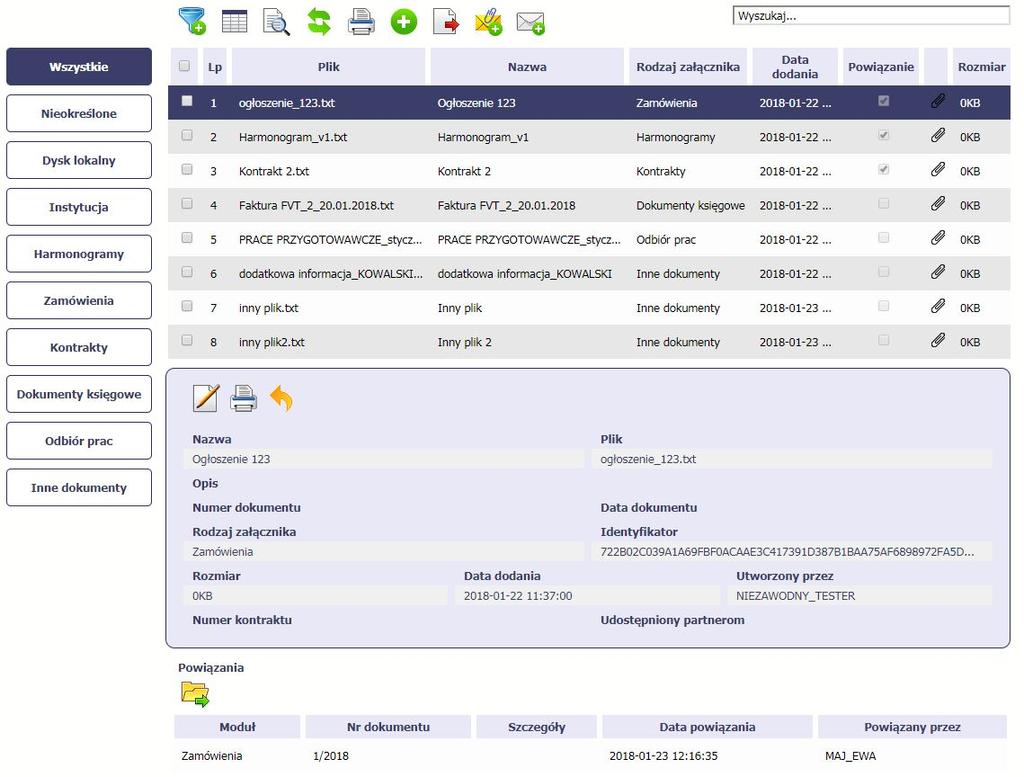Click paperclip icon on Kontrakt 2.txt row
Viewport: 1024px width, 777px height.
(938, 170)
